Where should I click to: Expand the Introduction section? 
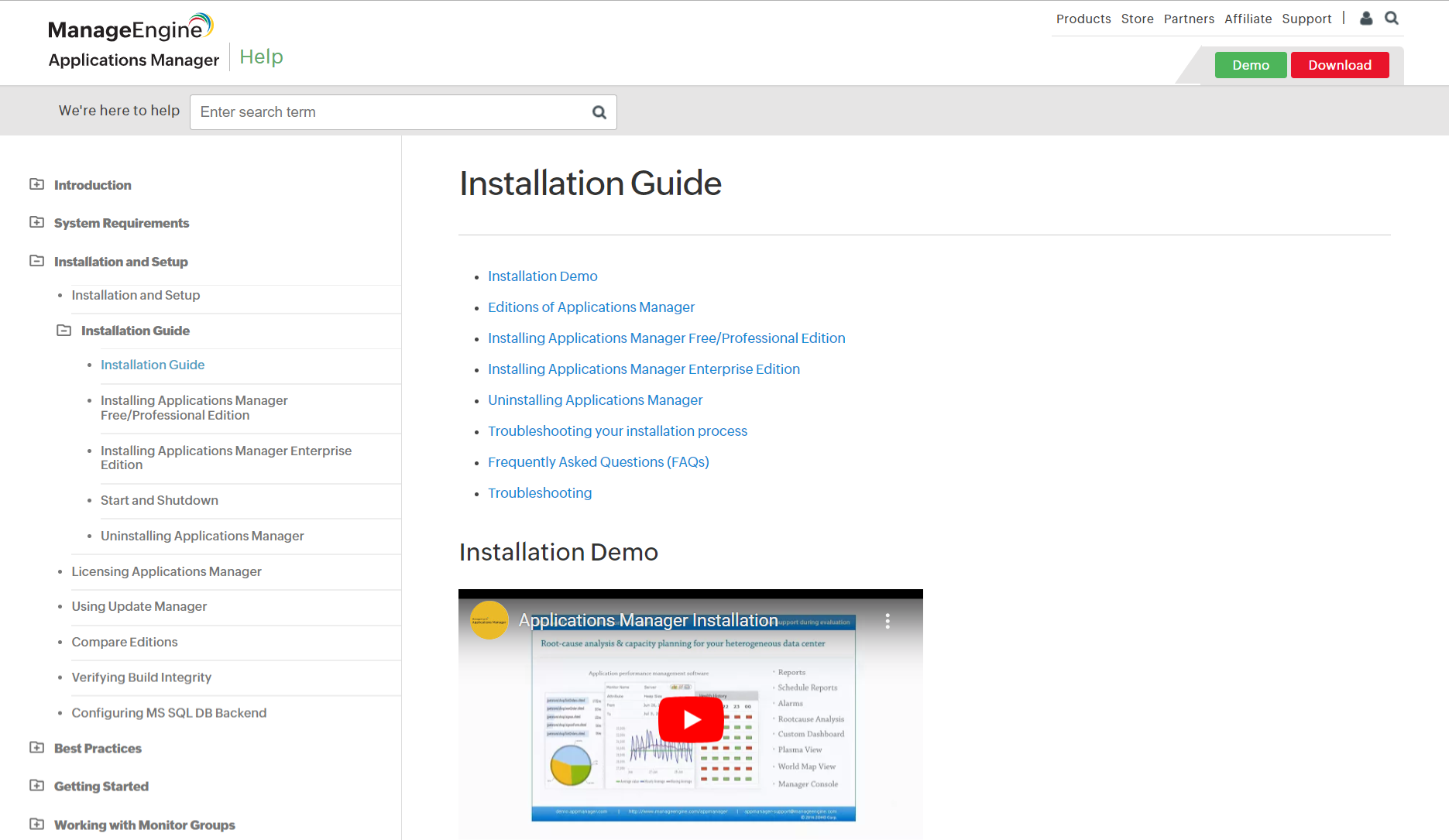(x=36, y=184)
